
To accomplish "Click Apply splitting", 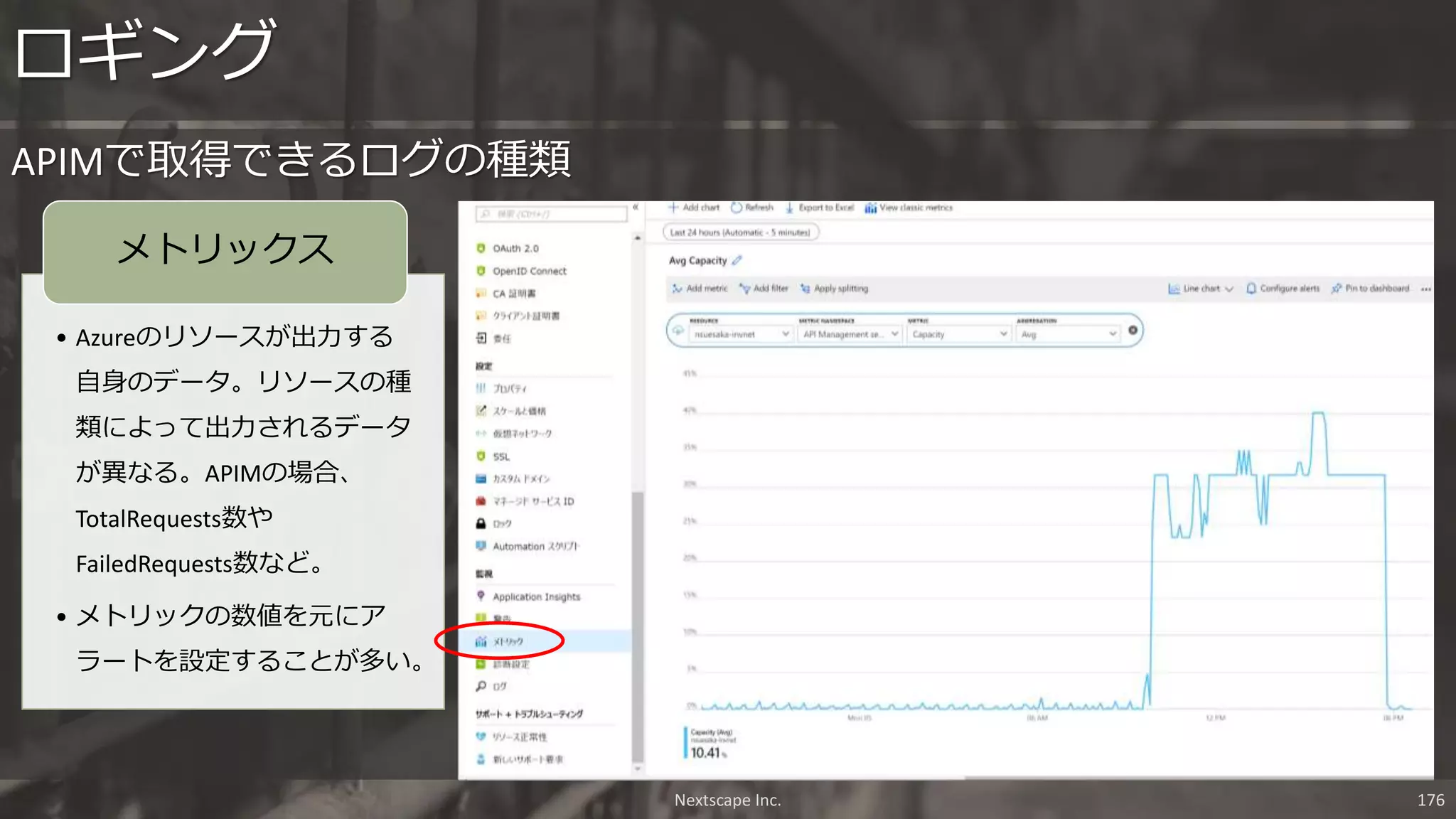I will (x=834, y=289).
